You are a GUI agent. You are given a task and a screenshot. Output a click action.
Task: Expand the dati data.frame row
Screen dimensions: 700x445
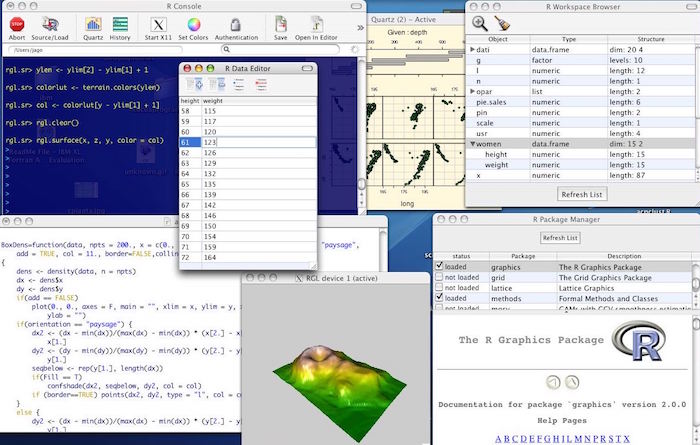click(474, 49)
